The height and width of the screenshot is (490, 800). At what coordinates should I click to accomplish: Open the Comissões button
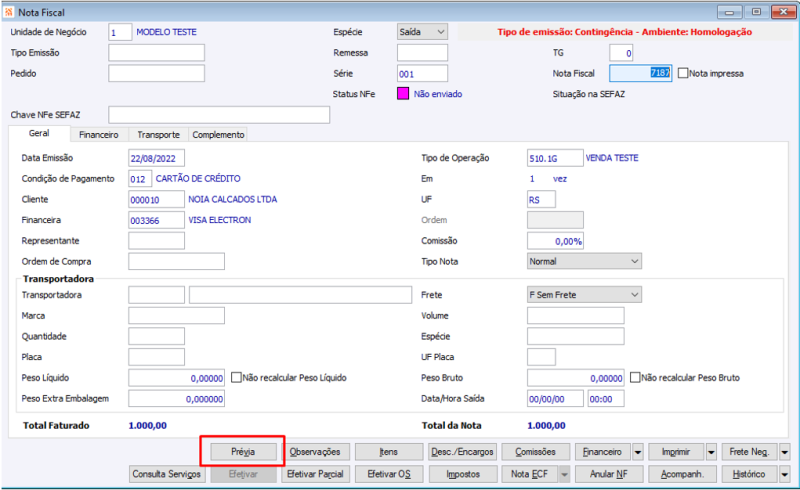(x=535, y=452)
